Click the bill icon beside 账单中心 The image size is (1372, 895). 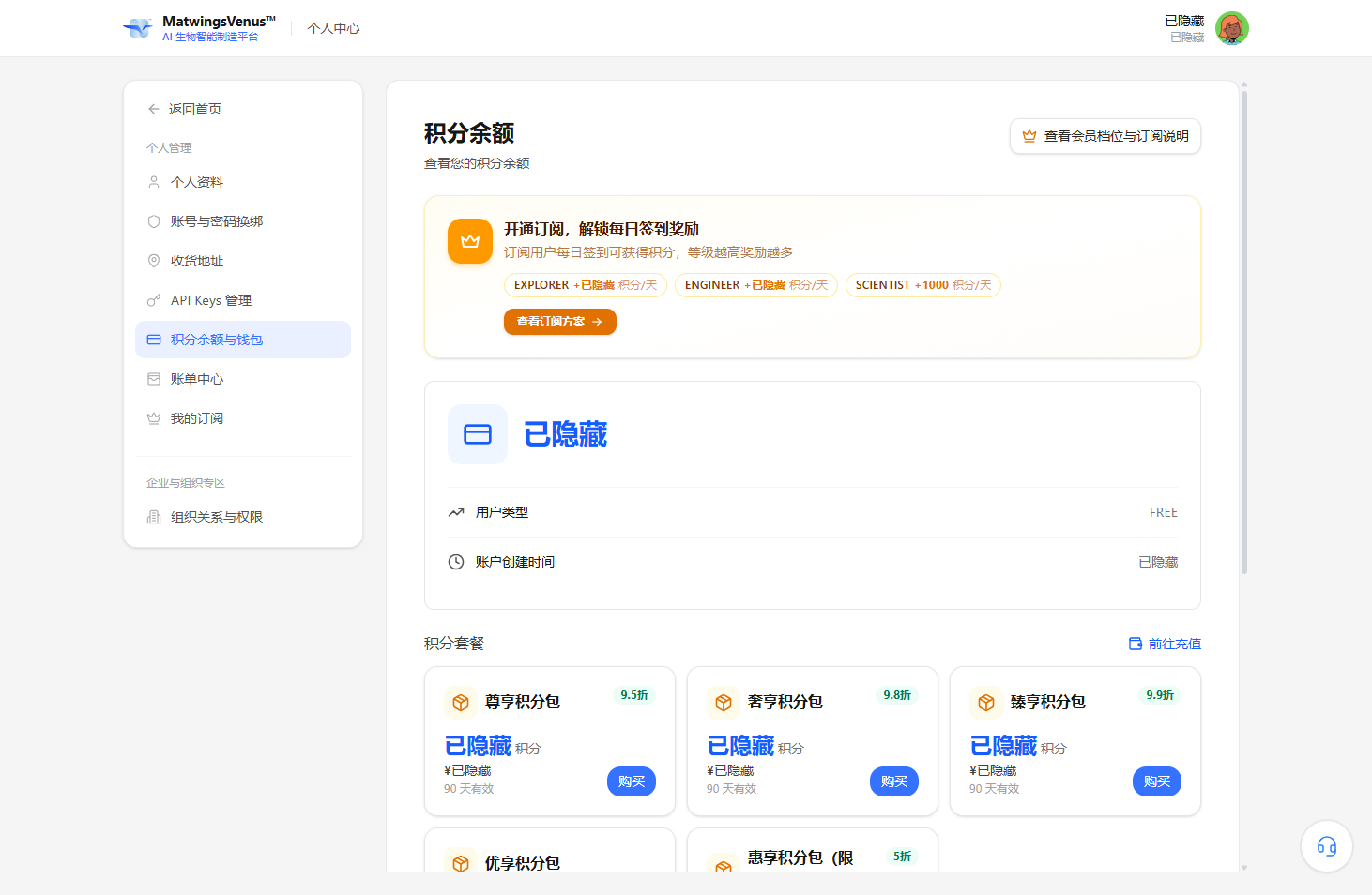point(154,379)
